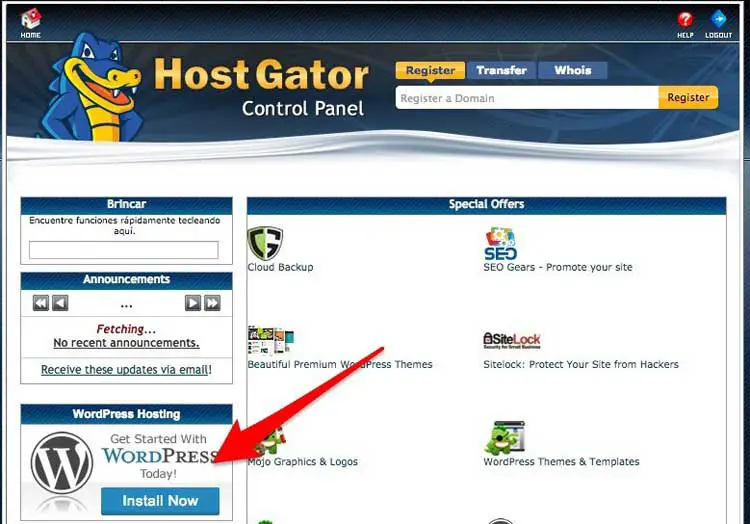The image size is (750, 524).
Task: Click the Register a Domain field
Action: click(527, 98)
